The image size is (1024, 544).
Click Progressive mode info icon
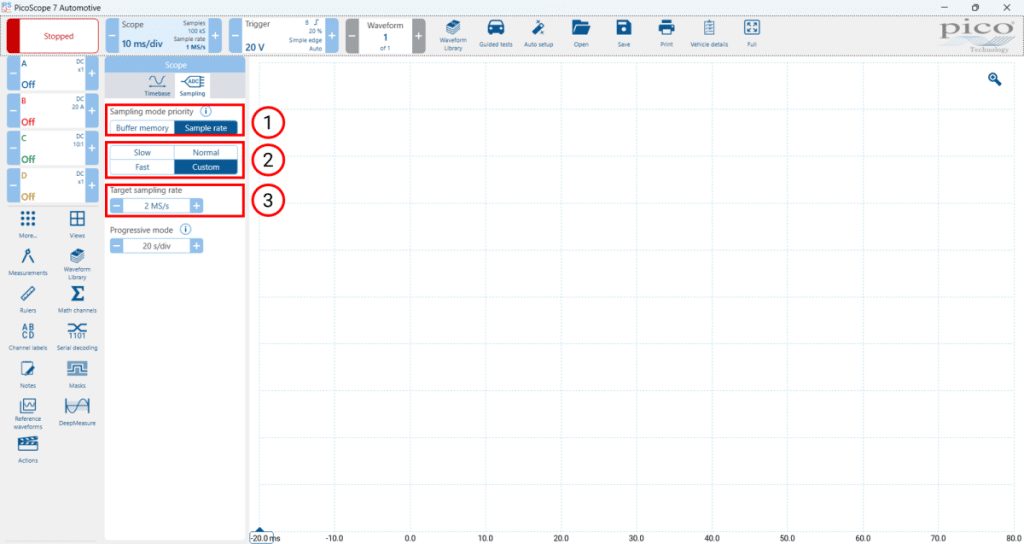coord(185,230)
